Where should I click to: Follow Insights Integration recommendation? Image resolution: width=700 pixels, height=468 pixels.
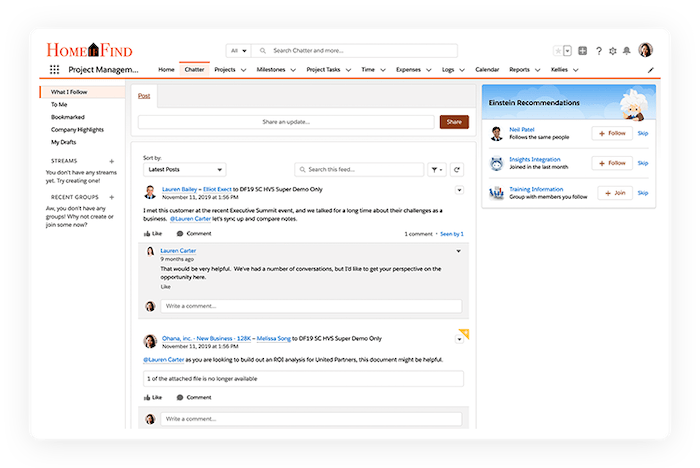point(611,163)
